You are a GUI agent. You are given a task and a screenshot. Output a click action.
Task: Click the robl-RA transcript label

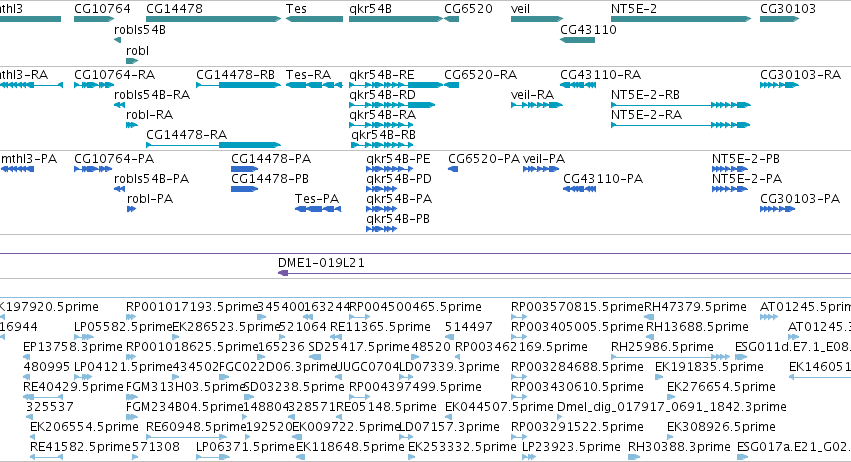pyautogui.click(x=149, y=115)
